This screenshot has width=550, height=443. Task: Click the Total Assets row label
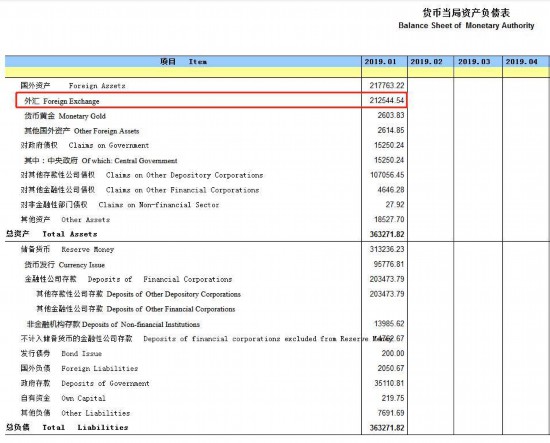52,234
